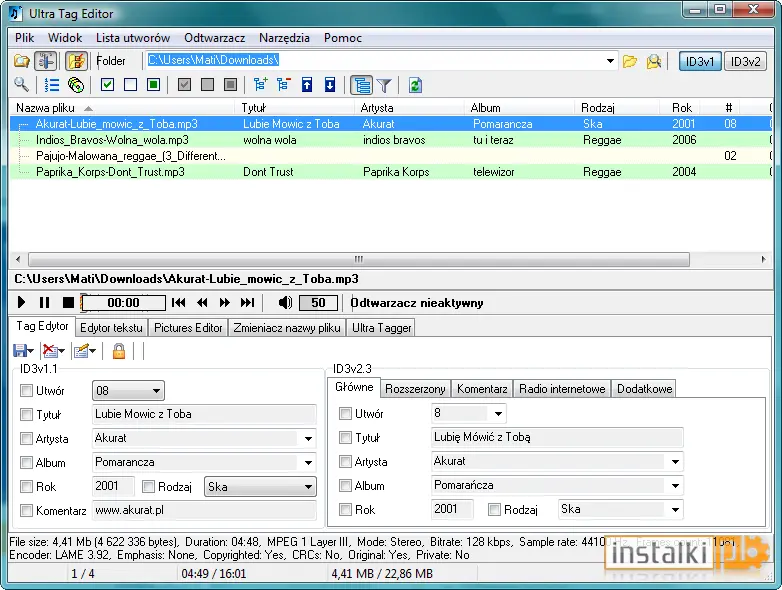Click the CD discs icon

click(x=76, y=85)
